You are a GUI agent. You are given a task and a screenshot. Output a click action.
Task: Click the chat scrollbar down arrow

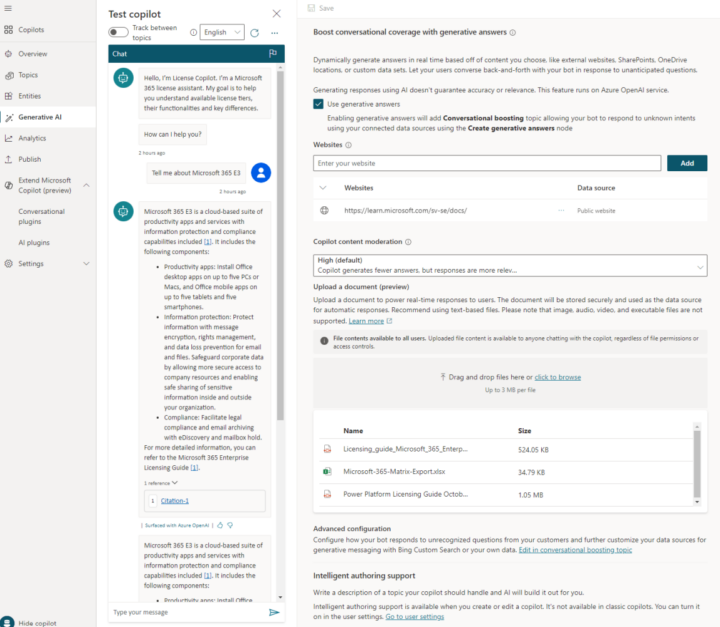(280, 597)
